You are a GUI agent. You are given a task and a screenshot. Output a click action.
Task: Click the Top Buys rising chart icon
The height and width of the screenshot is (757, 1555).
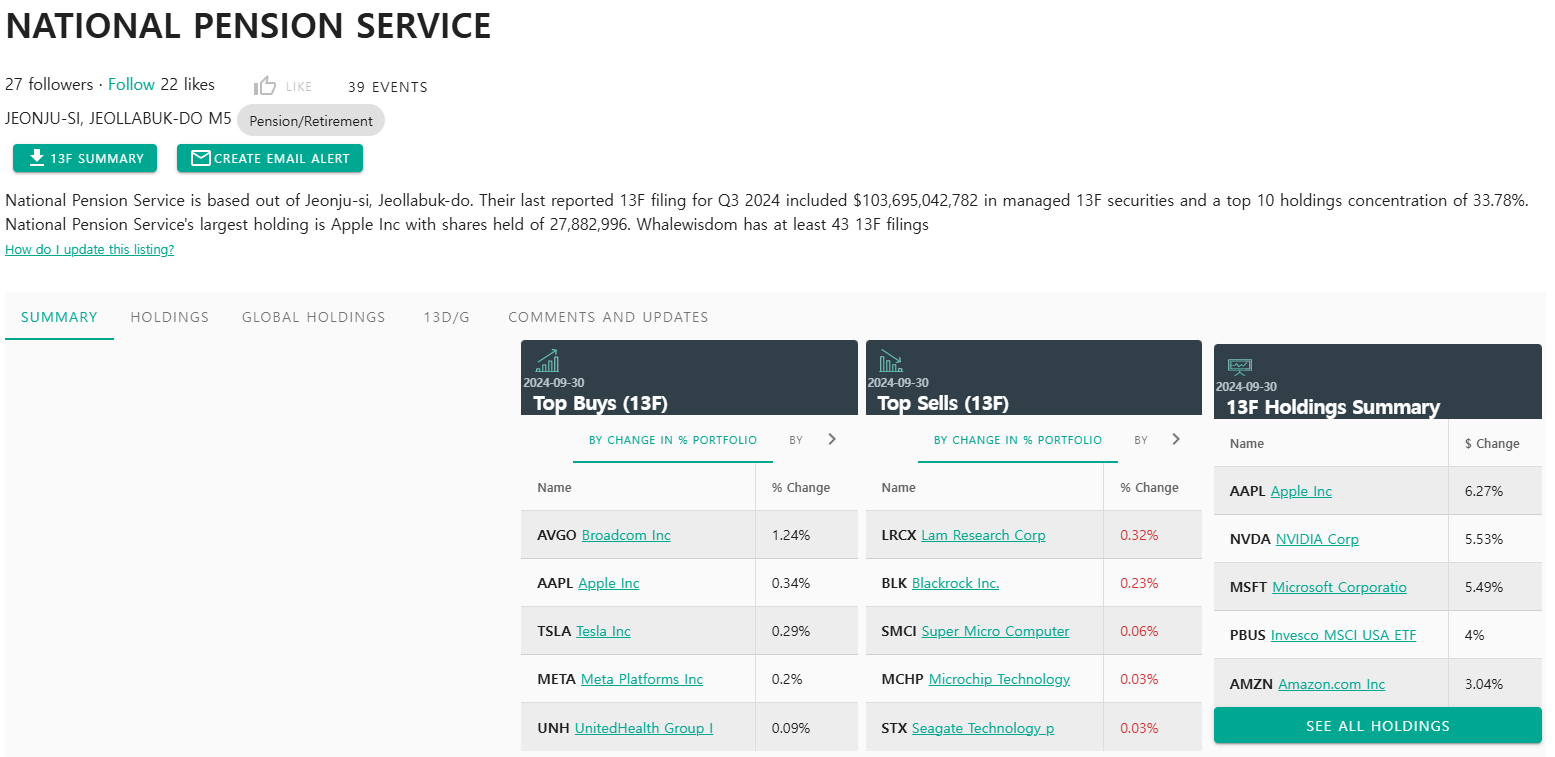[547, 361]
